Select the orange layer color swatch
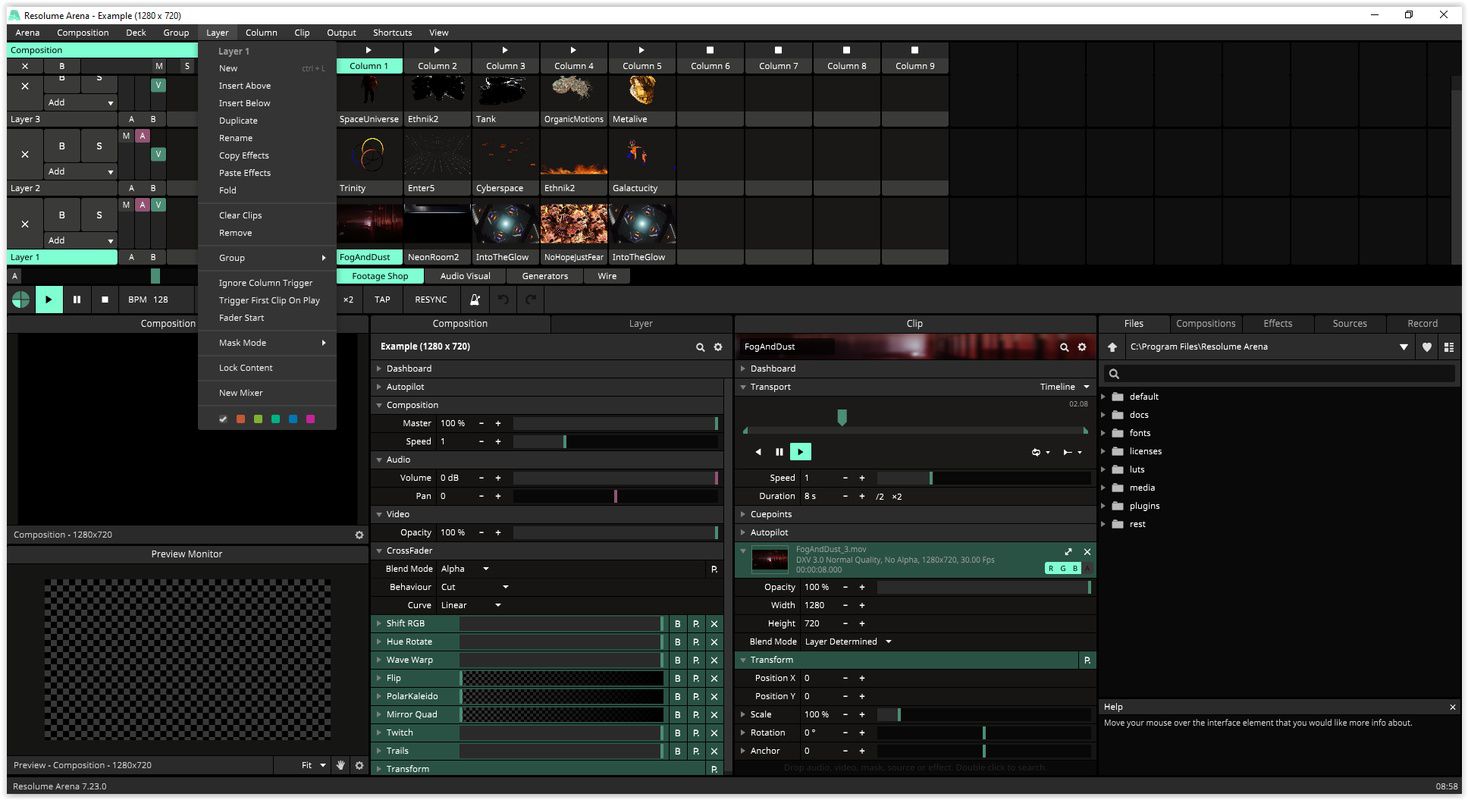This screenshot has width=1468, height=800. coord(240,419)
